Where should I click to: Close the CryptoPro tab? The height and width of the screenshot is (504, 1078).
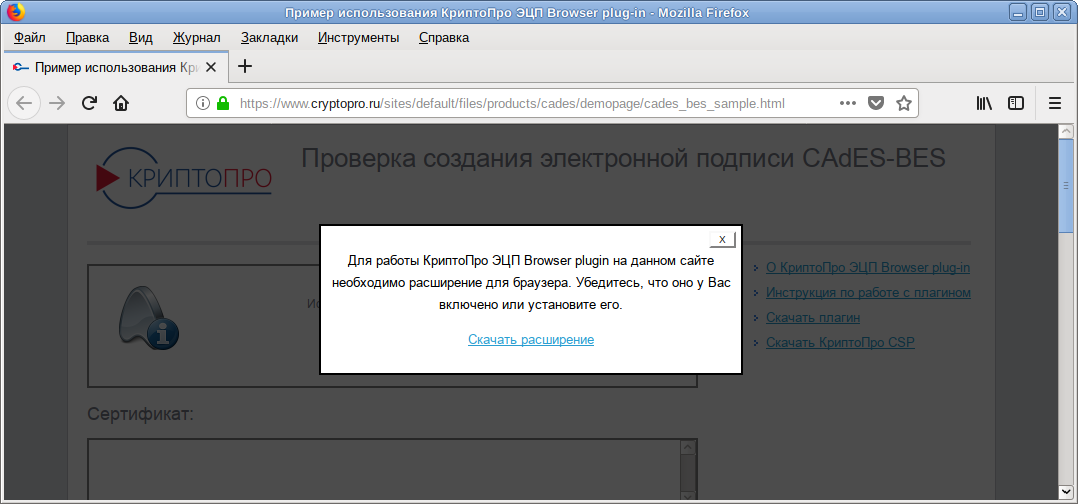(211, 67)
